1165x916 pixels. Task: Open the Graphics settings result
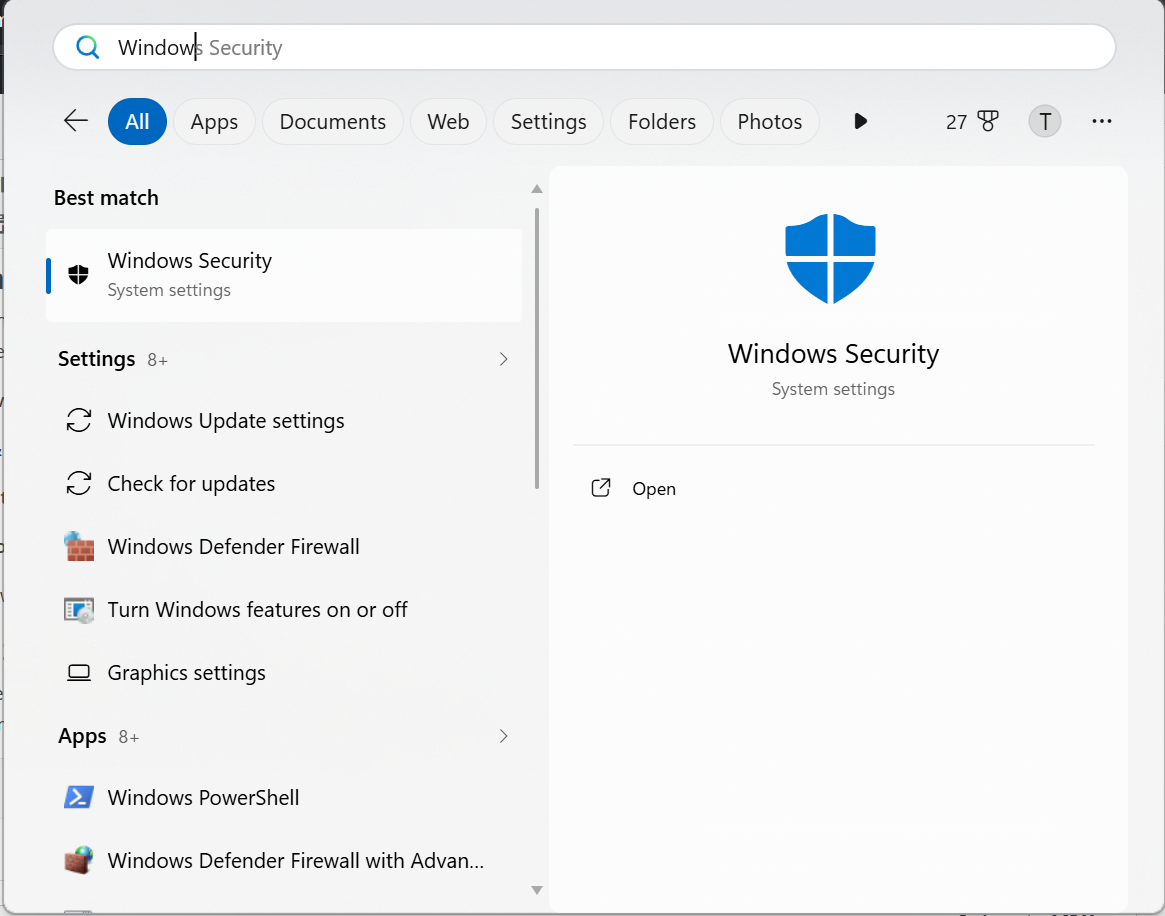coord(284,672)
